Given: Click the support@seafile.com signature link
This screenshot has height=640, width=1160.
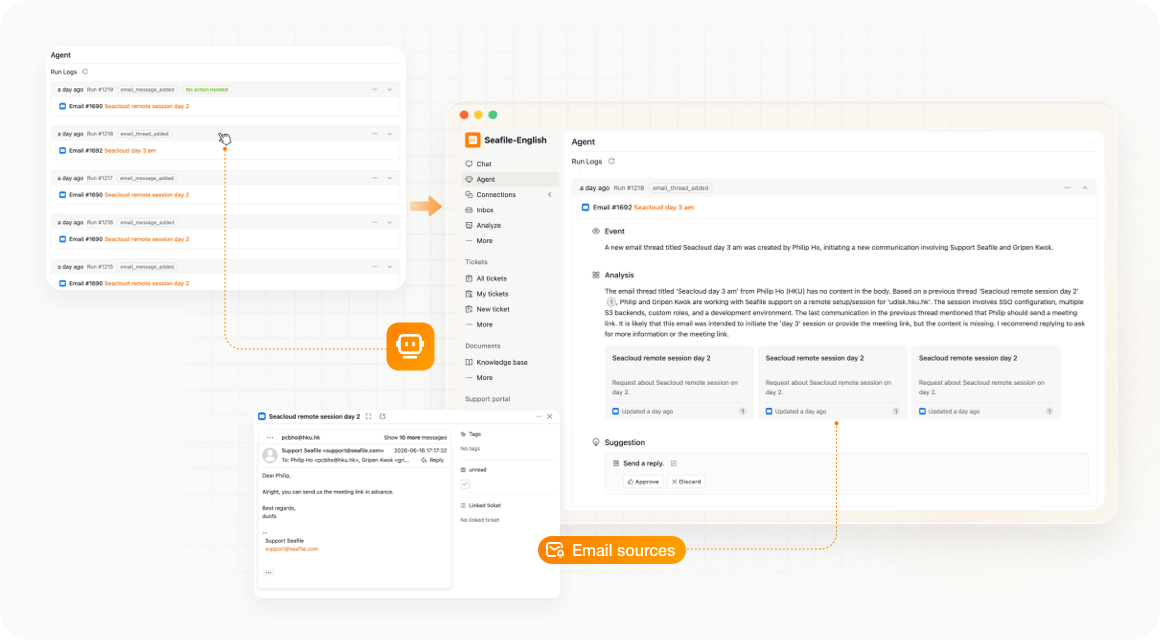Looking at the screenshot, I should click(x=291, y=549).
